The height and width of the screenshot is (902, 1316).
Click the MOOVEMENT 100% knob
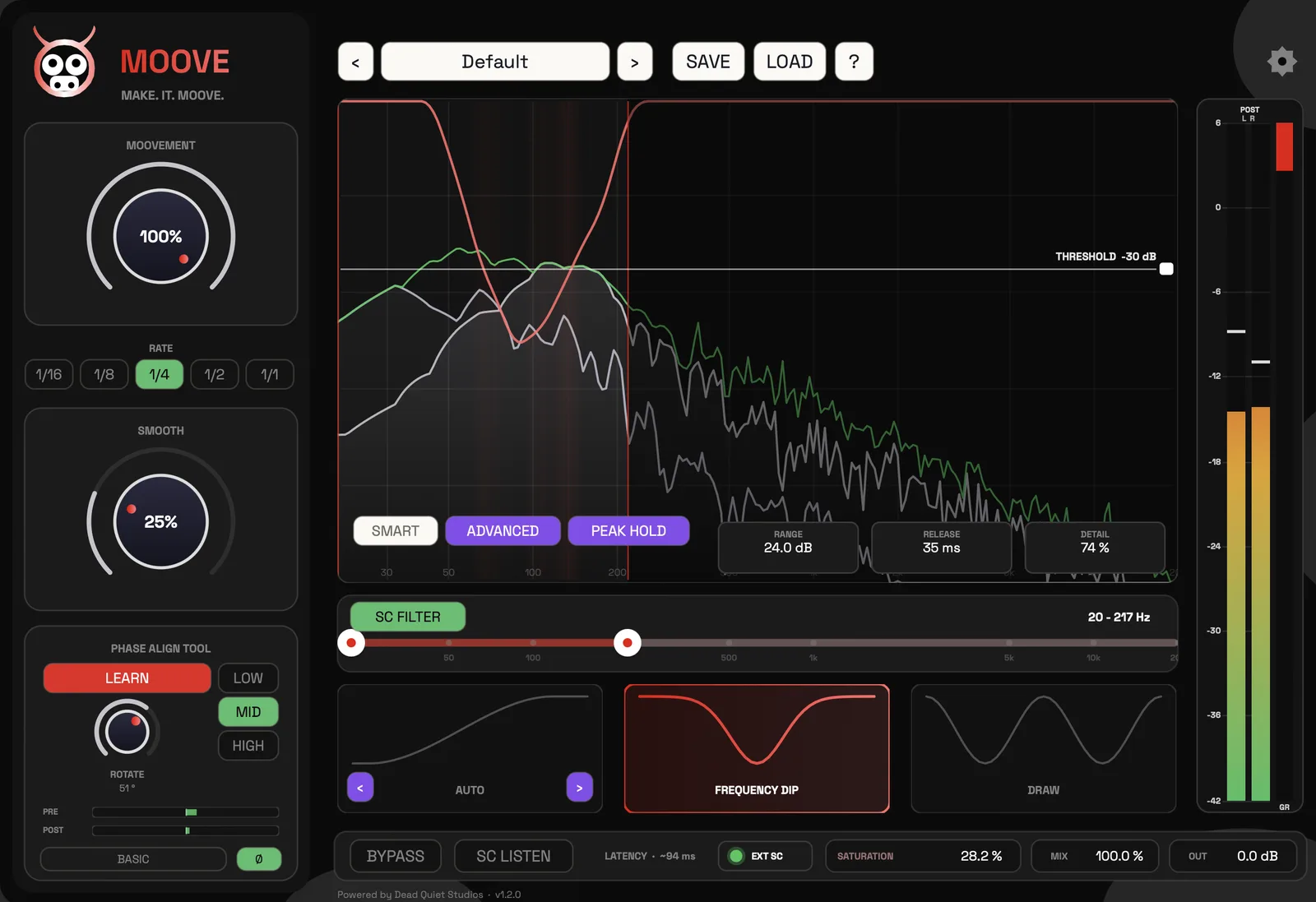[161, 236]
